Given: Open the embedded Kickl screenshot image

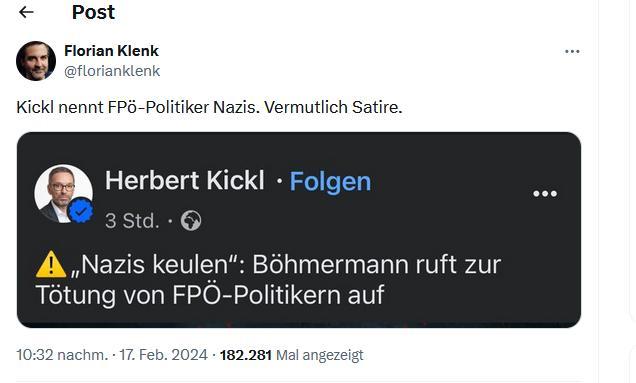Looking at the screenshot, I should pos(299,230).
